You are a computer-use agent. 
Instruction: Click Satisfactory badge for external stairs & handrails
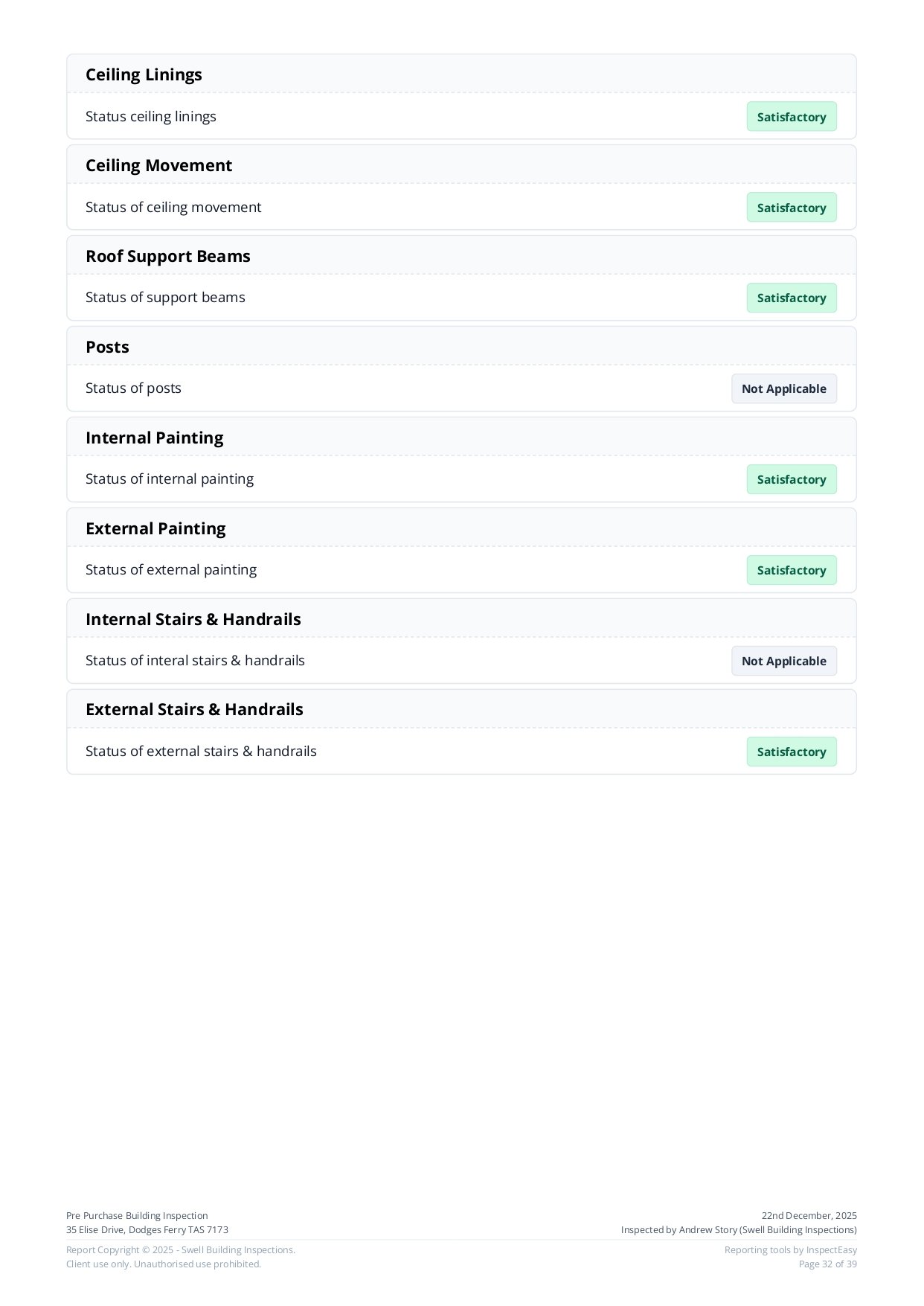click(x=791, y=752)
